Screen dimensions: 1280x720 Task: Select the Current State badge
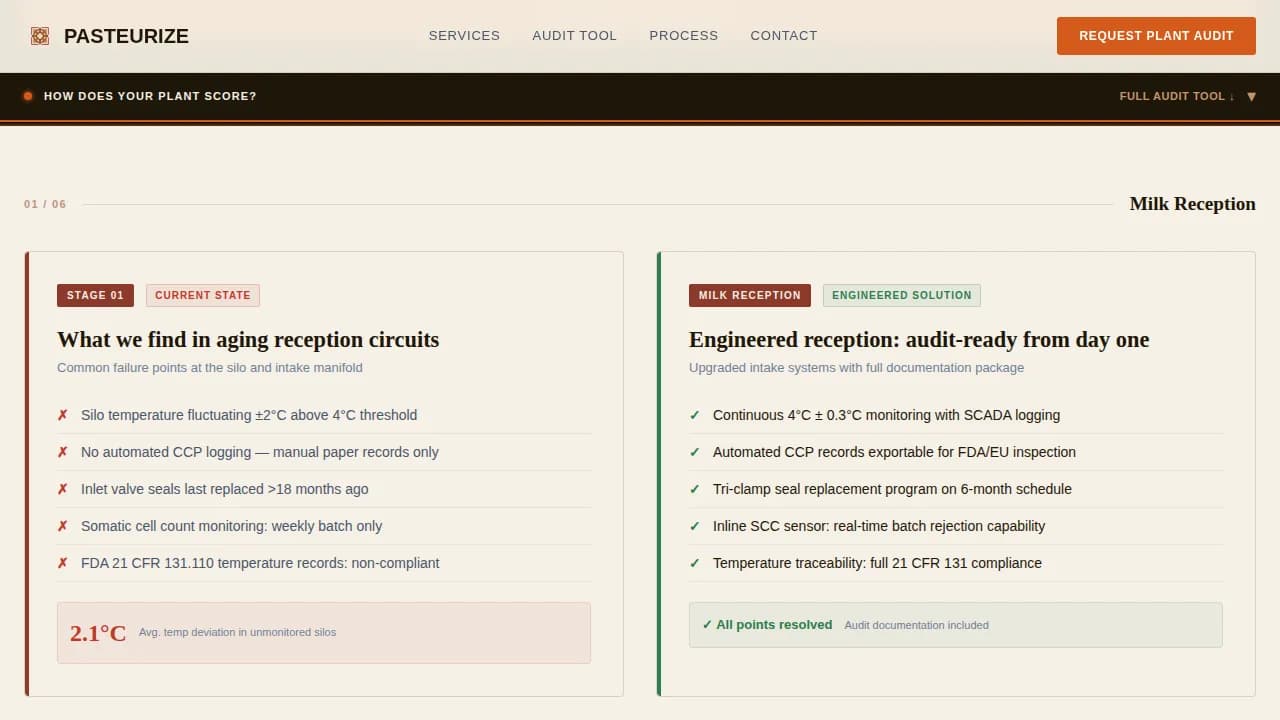(203, 295)
